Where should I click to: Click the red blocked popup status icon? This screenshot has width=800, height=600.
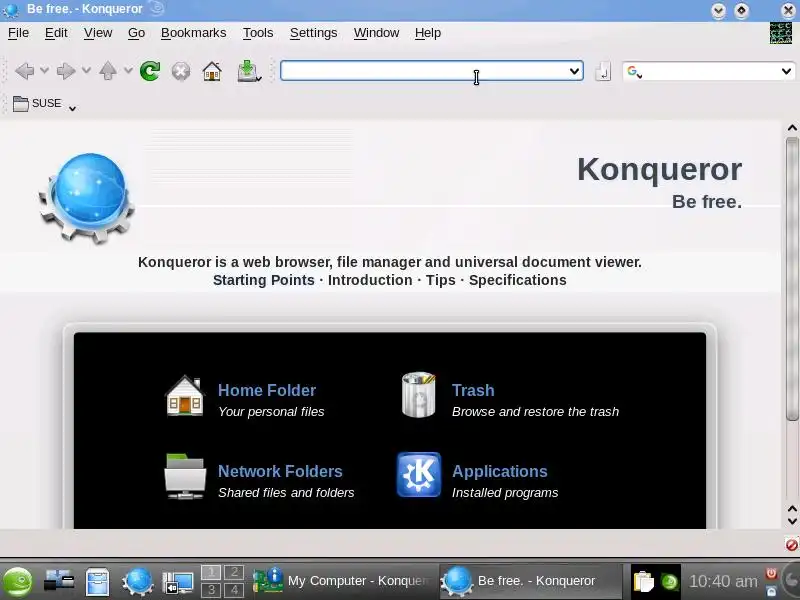pos(791,544)
